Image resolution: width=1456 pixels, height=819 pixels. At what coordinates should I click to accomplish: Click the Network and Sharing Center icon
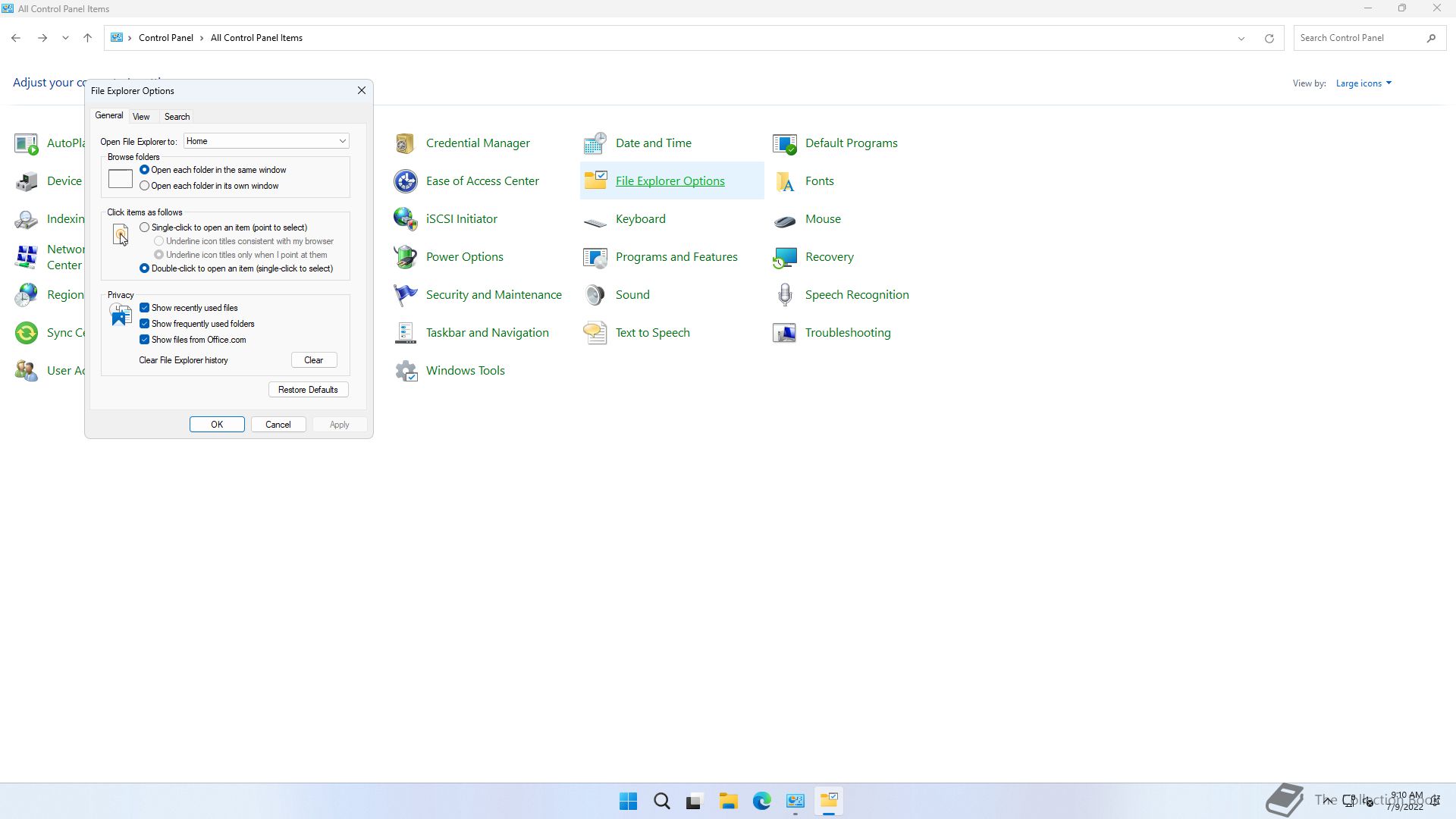tap(26, 256)
